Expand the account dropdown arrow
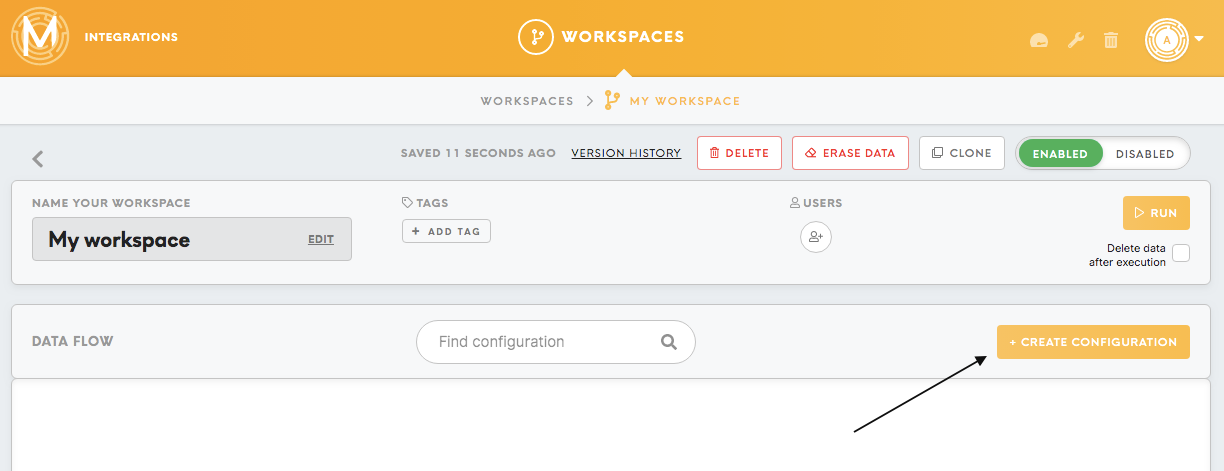This screenshot has height=471, width=1224. tap(1199, 40)
